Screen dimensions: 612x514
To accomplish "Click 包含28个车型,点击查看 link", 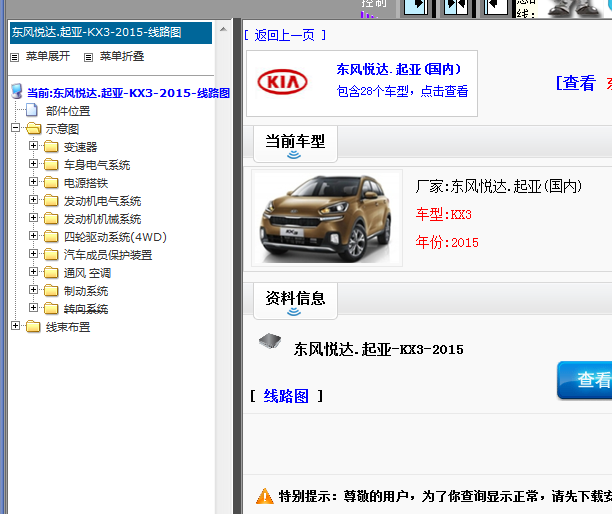I will click(x=402, y=91).
